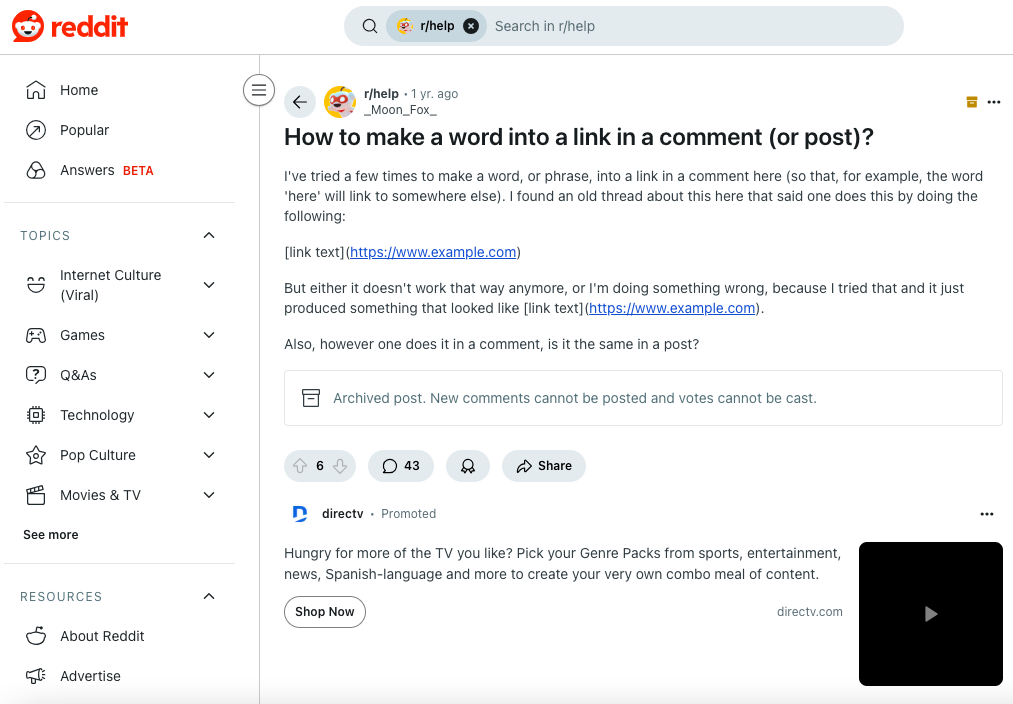
Task: Click the Search in r/help field
Action: tap(690, 26)
